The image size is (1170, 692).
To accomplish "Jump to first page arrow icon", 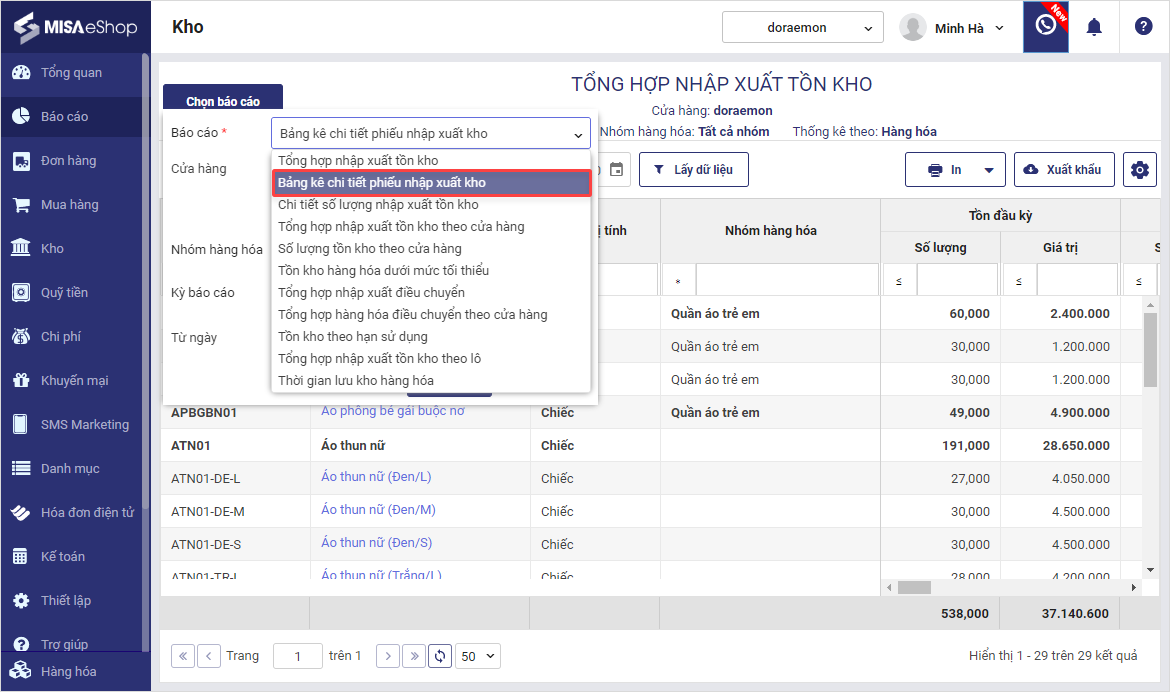I will pos(183,656).
